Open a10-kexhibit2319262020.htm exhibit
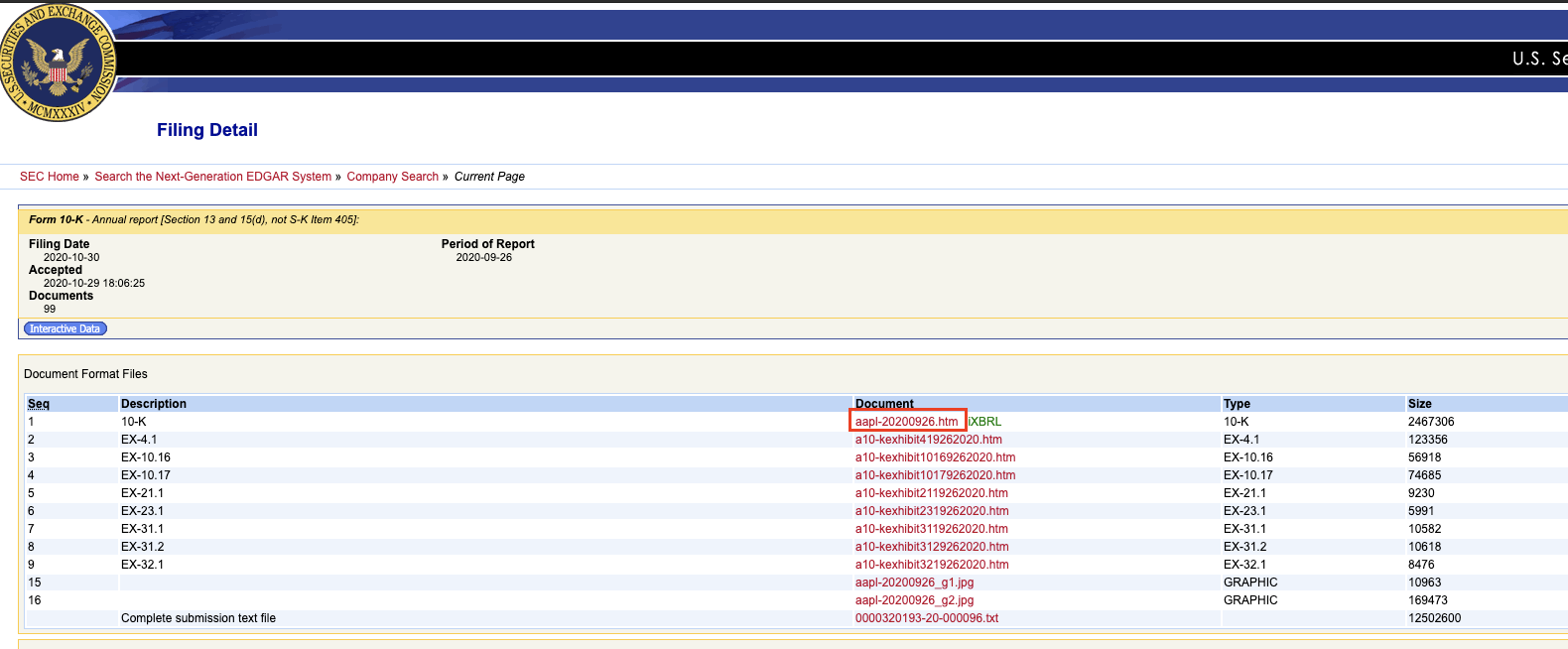Viewport: 1568px width, 649px height. [932, 511]
